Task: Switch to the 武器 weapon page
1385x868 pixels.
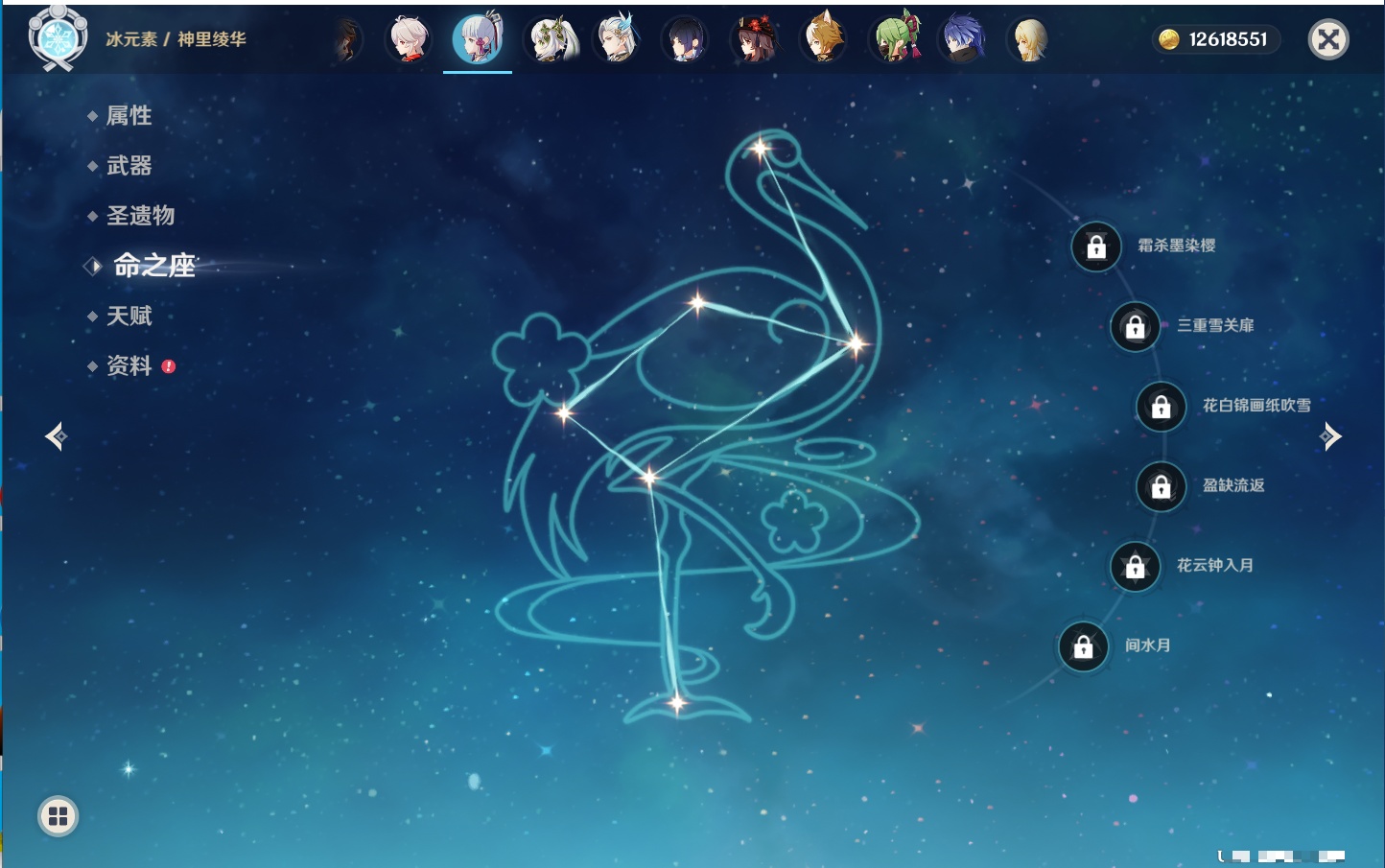Action: point(129,166)
